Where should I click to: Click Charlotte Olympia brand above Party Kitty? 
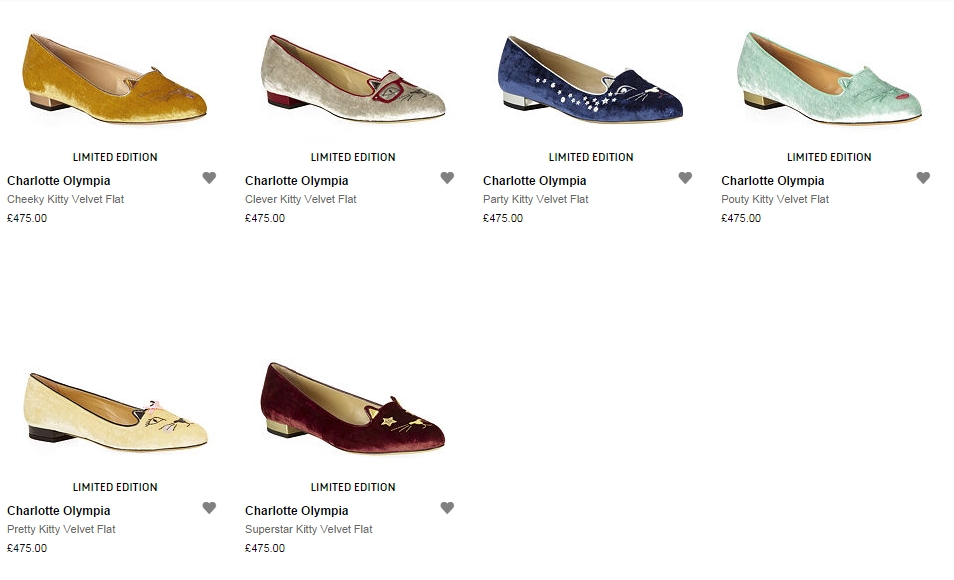pyautogui.click(x=534, y=181)
